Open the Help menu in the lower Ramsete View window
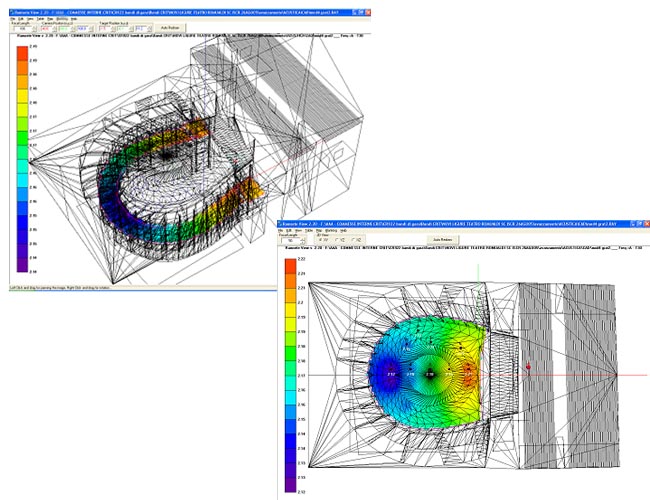650x500 pixels. [343, 231]
